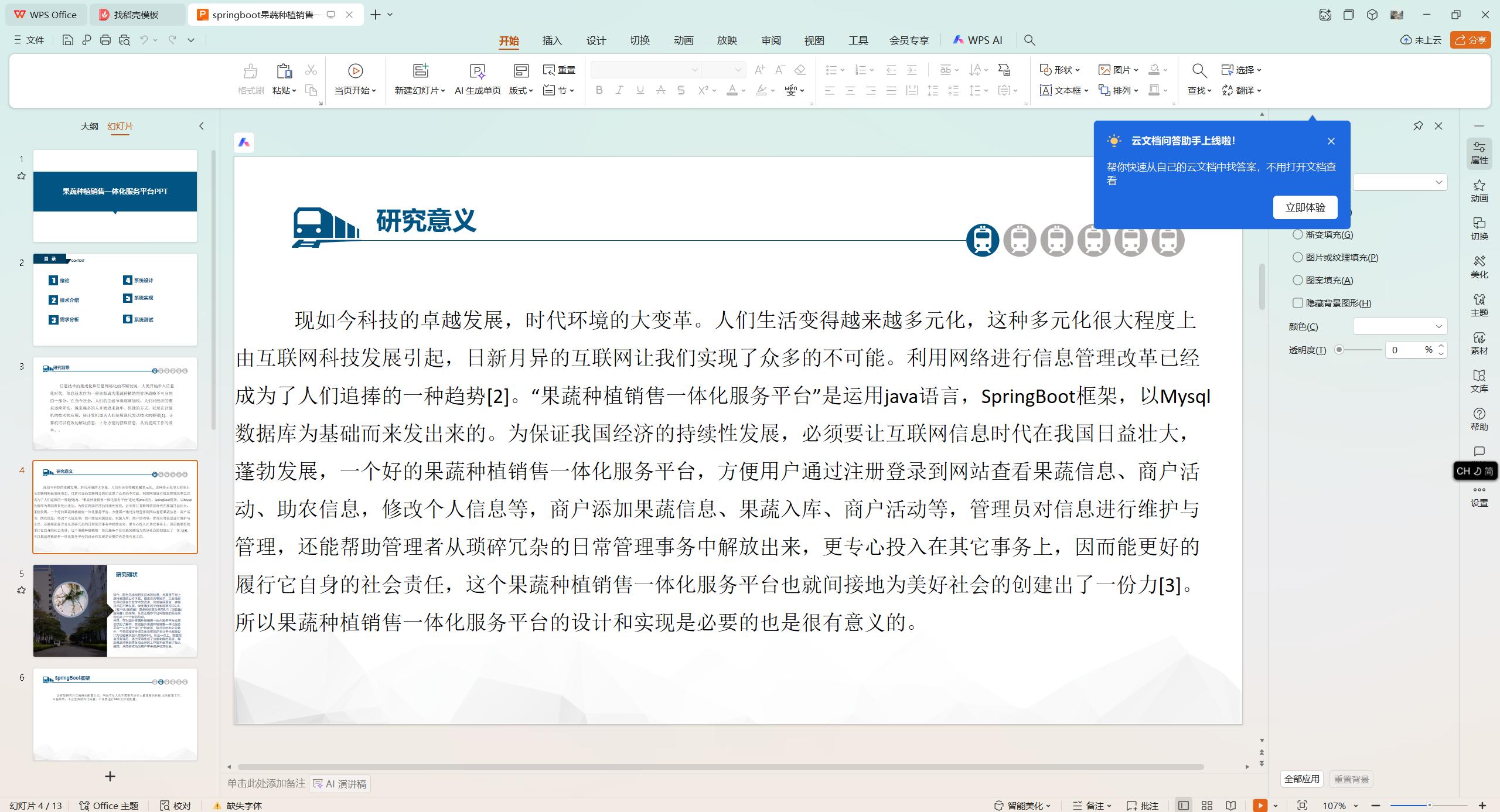Switch to slide sorter grid view
Screen dimensions: 1500x812
(x=1206, y=806)
